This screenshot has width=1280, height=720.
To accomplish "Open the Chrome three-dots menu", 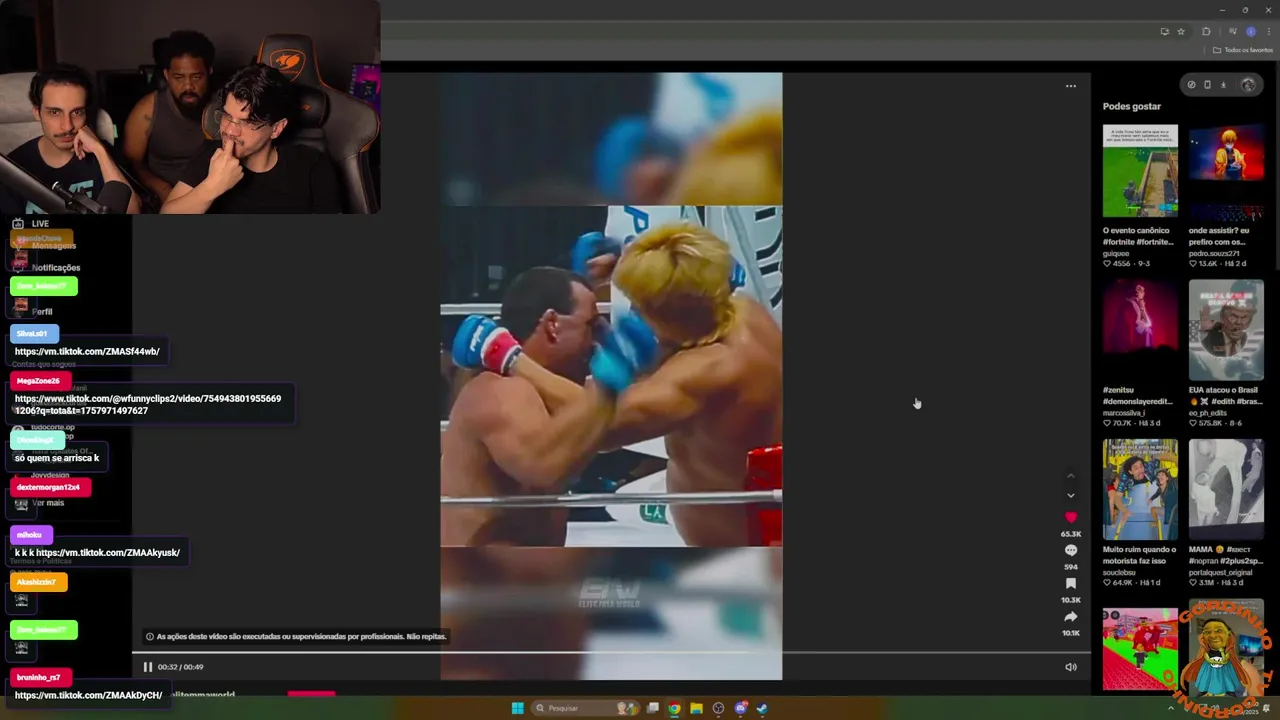I will 1268,31.
